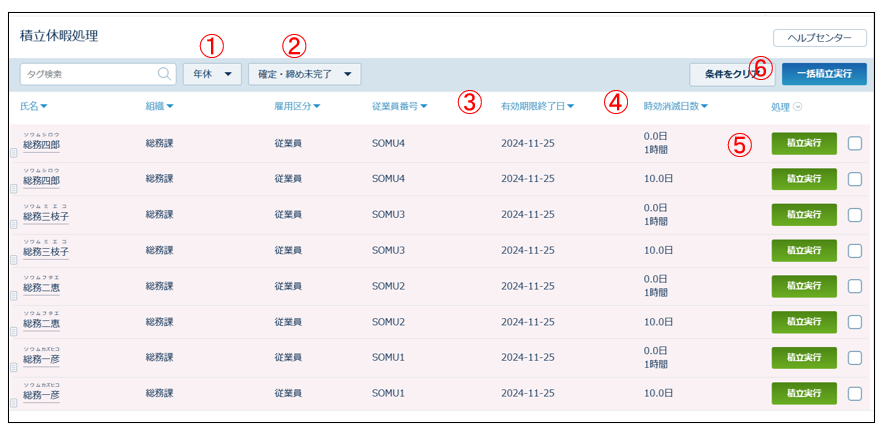
Task: Sort by the 有効期限終了日 column header
Action: click(537, 106)
